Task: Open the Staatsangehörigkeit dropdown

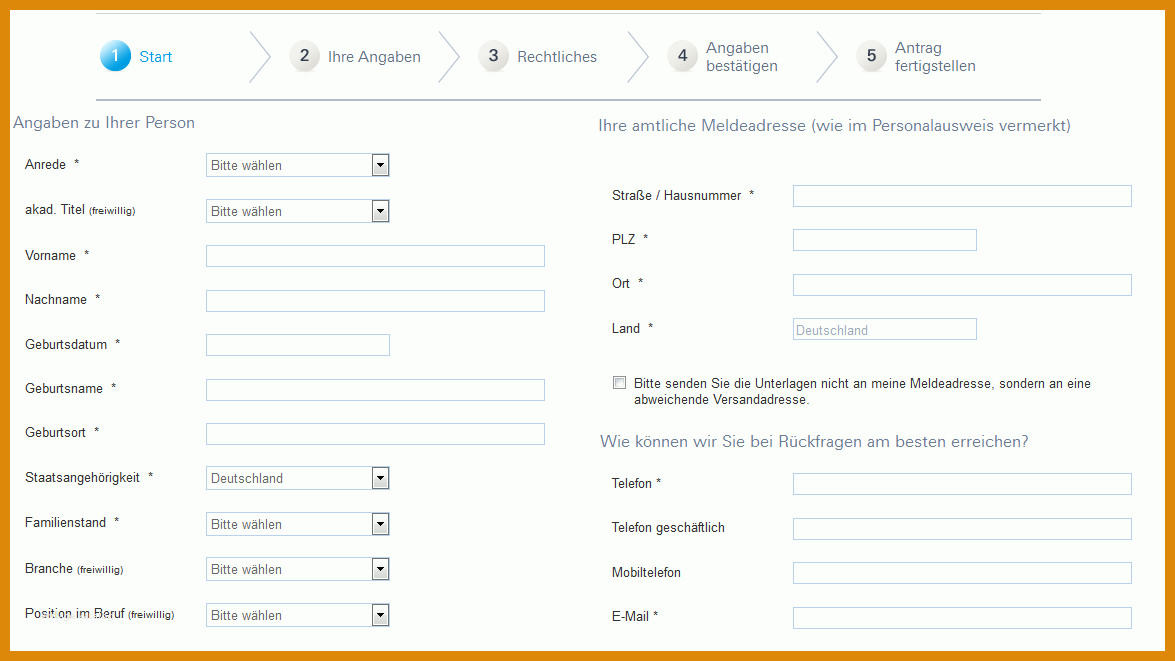Action: 297,478
